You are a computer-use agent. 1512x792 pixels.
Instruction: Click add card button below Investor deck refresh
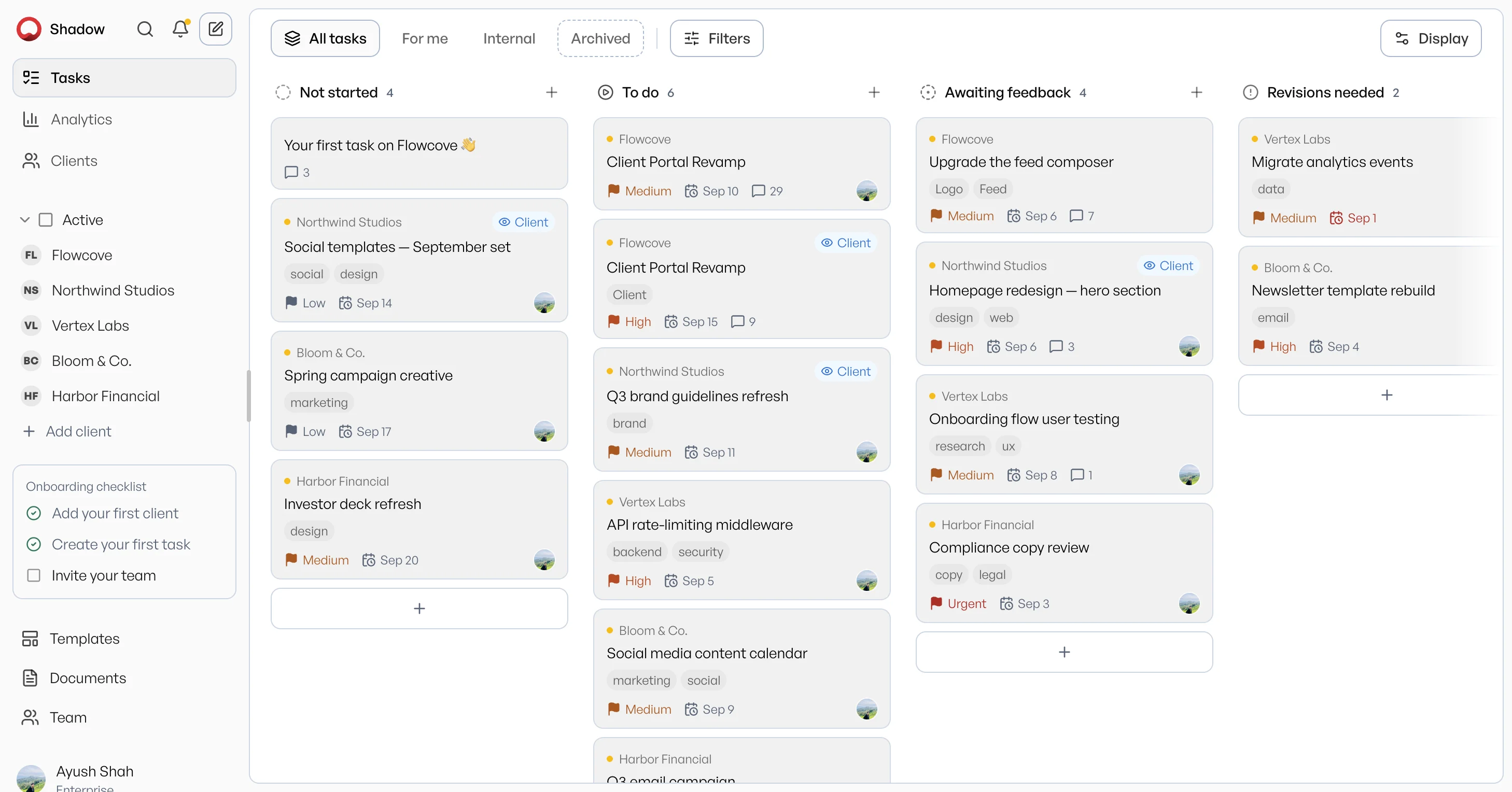(x=419, y=609)
